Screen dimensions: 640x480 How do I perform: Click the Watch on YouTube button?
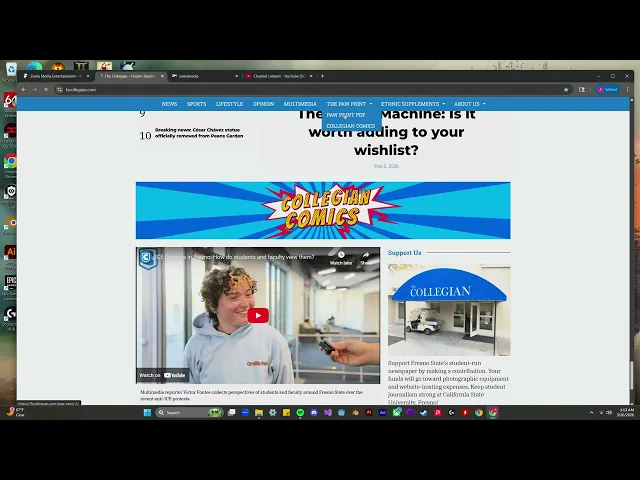[x=162, y=375]
